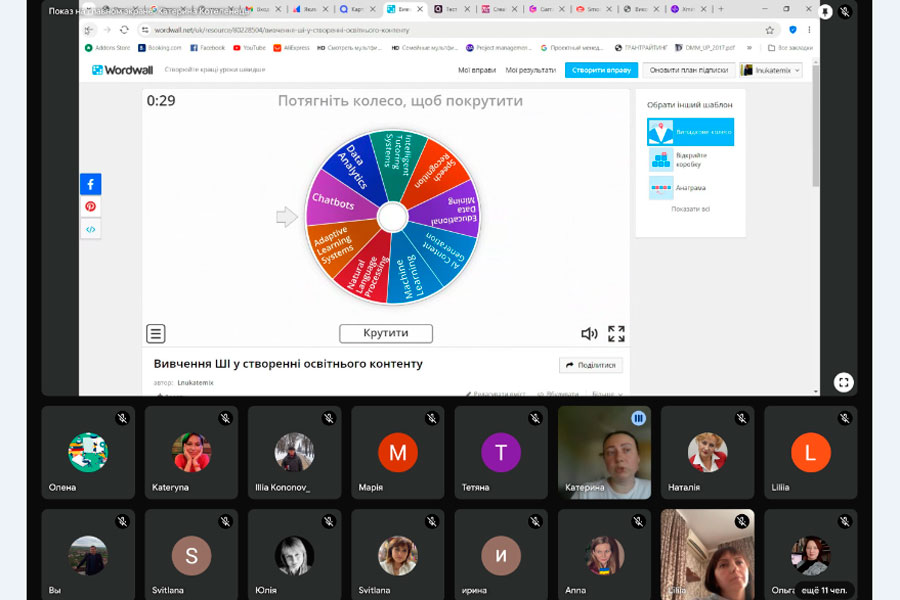Open the YouTube bookmark

tap(249, 48)
